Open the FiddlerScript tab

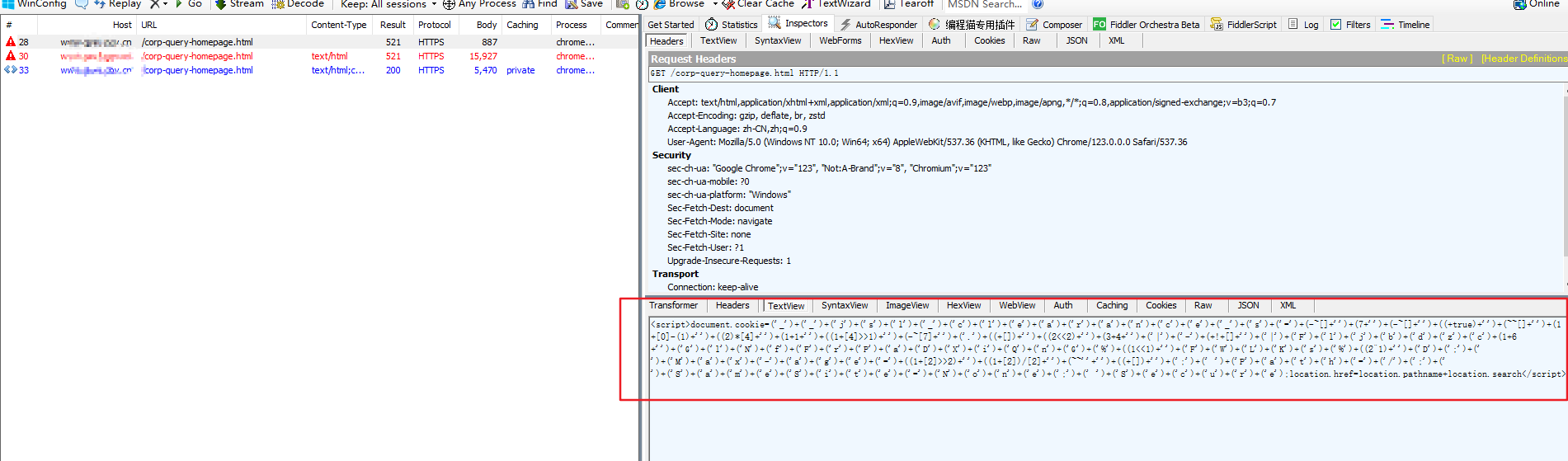coord(1244,25)
